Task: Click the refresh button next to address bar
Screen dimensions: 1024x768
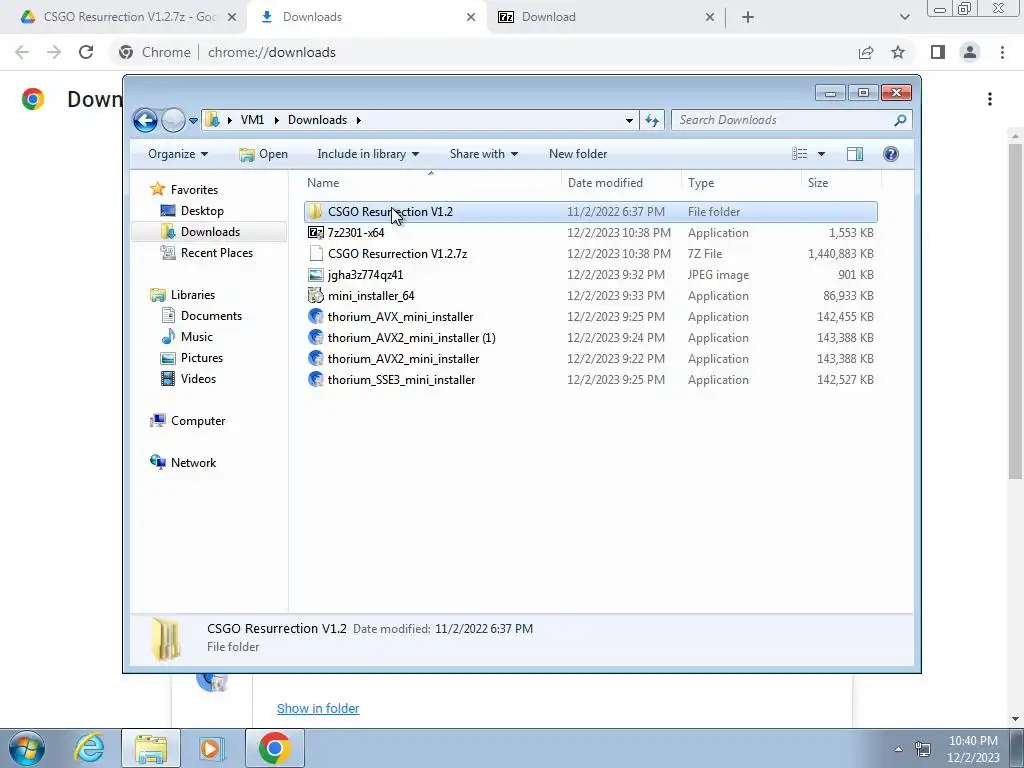Action: pos(652,120)
